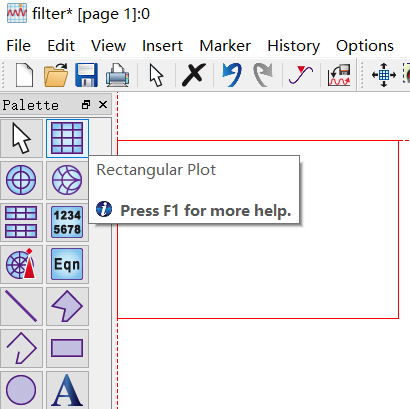Select the text A tool
This screenshot has height=409, width=410.
(67, 390)
